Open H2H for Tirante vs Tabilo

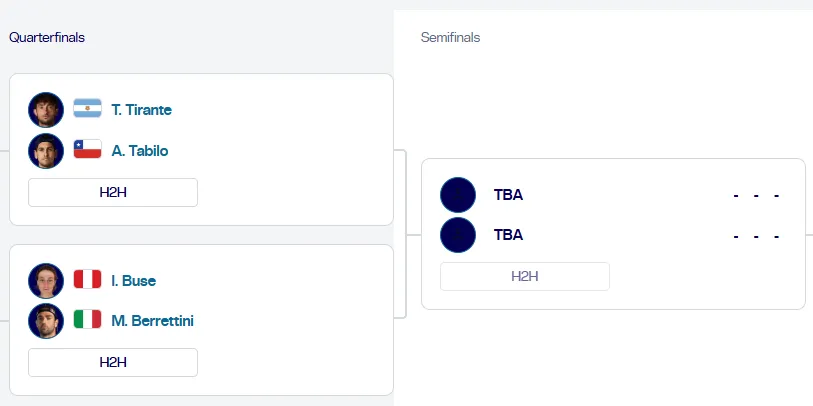[113, 192]
